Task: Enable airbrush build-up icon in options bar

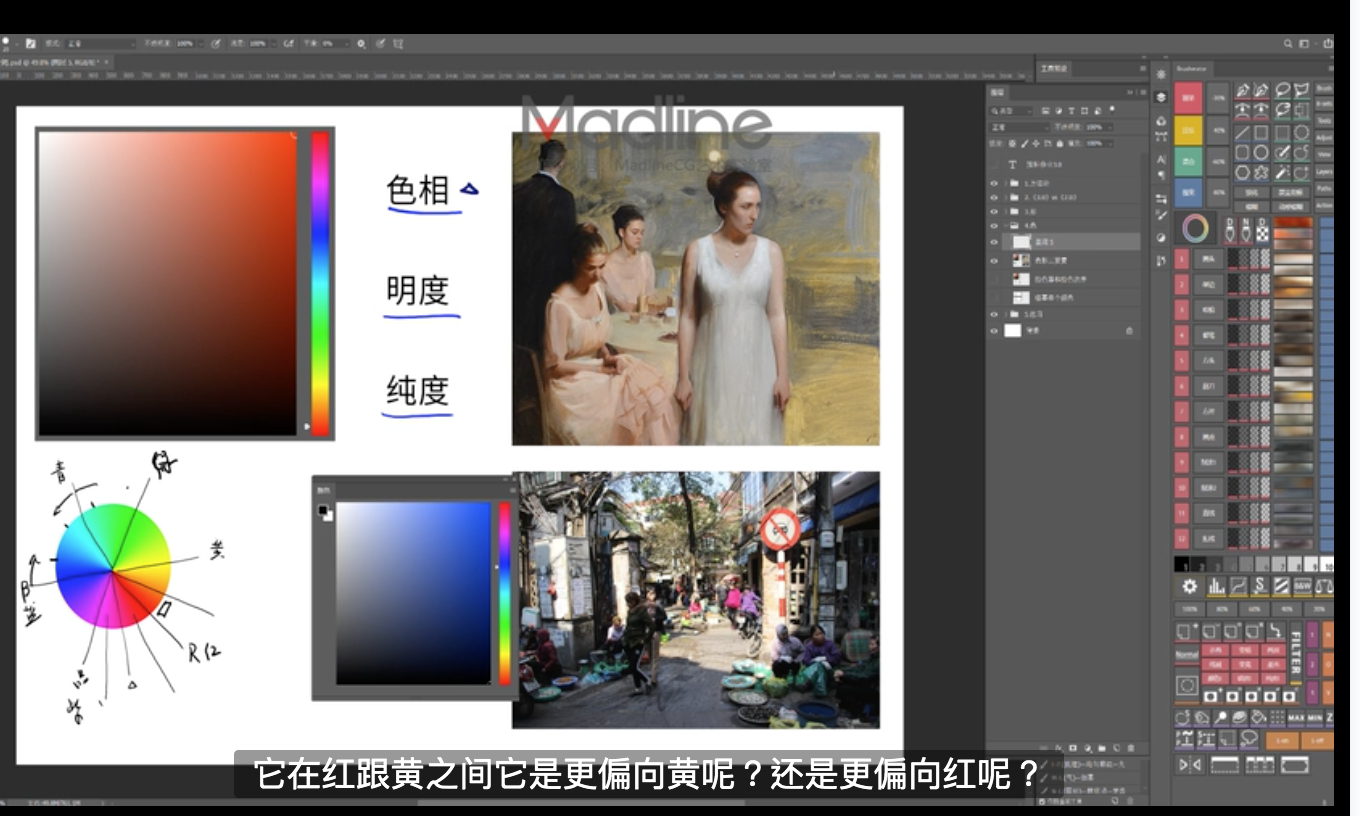Action: (x=288, y=44)
